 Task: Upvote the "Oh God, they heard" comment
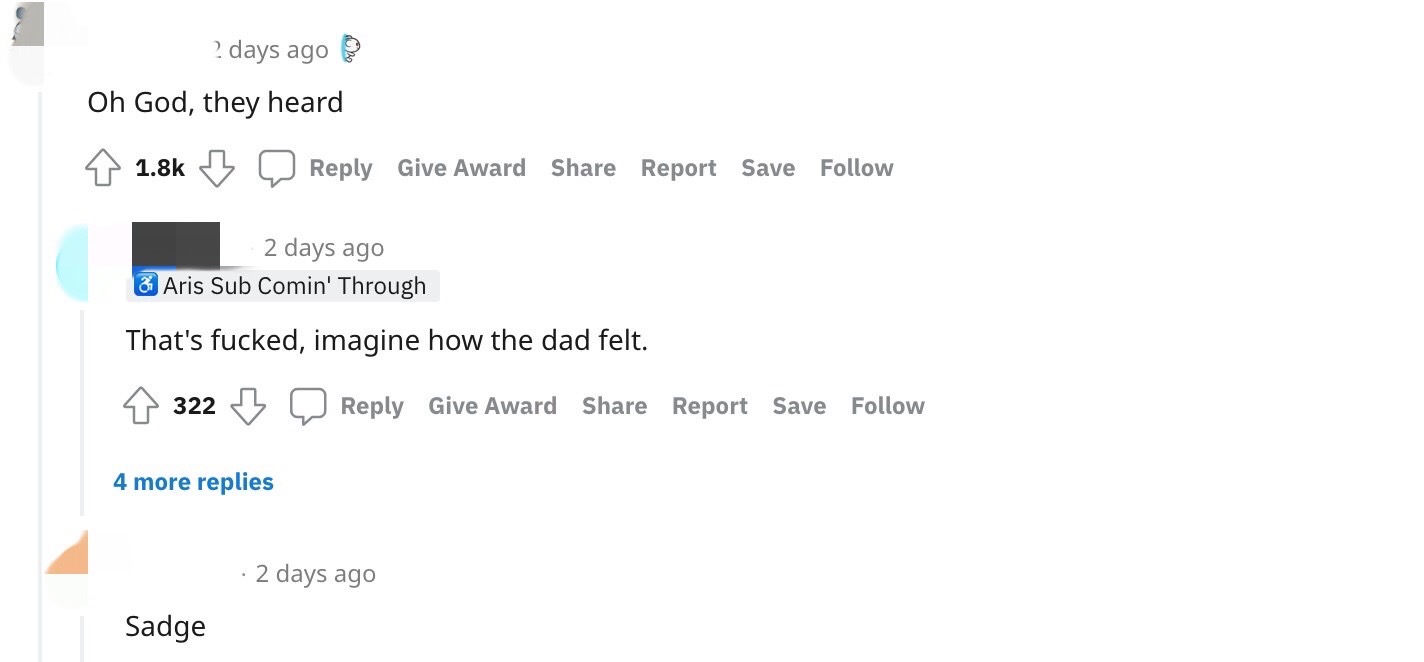(103, 168)
